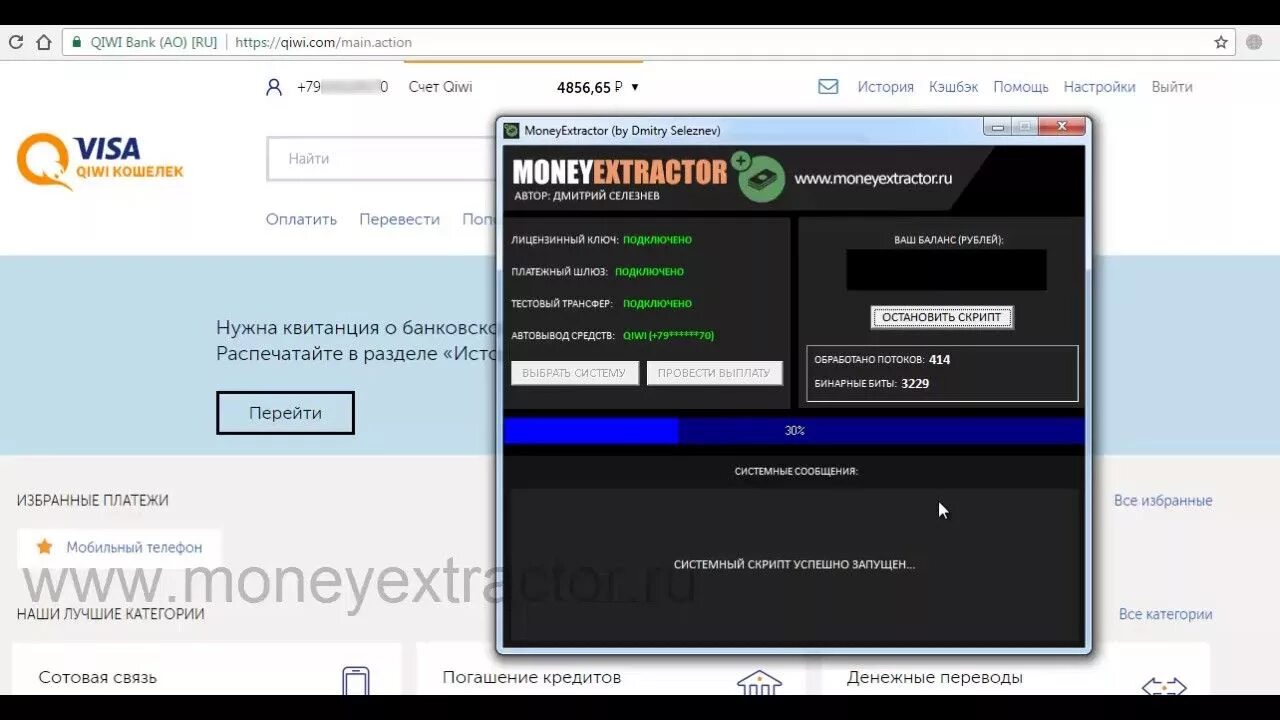The image size is (1280, 720).
Task: Open Помощь in QIWI header
Action: click(x=1021, y=87)
